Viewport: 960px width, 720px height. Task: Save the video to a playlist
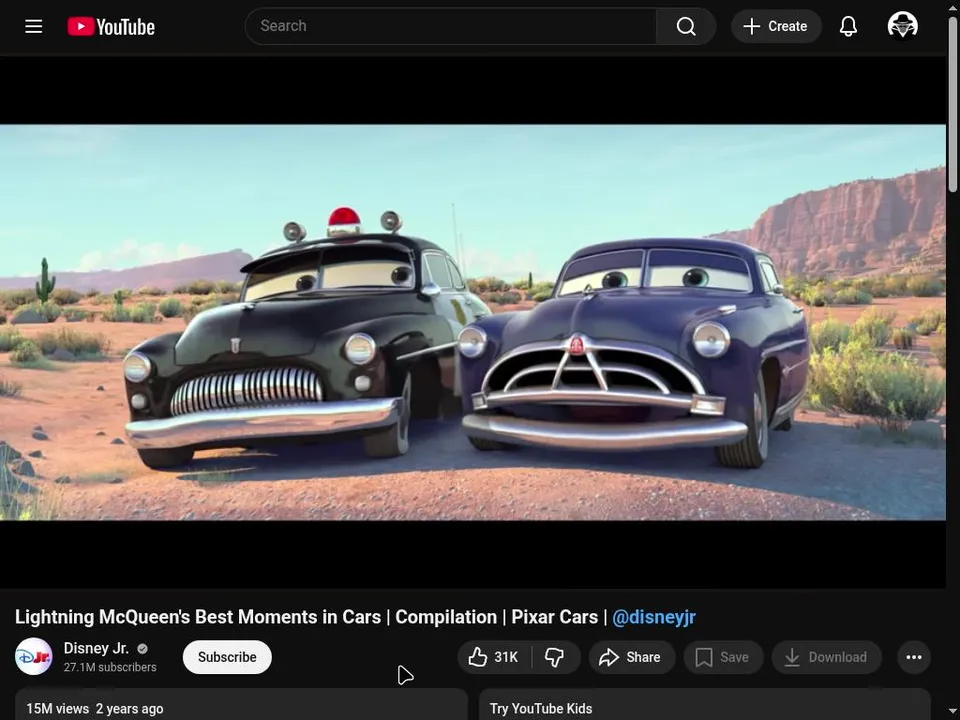[x=723, y=657]
